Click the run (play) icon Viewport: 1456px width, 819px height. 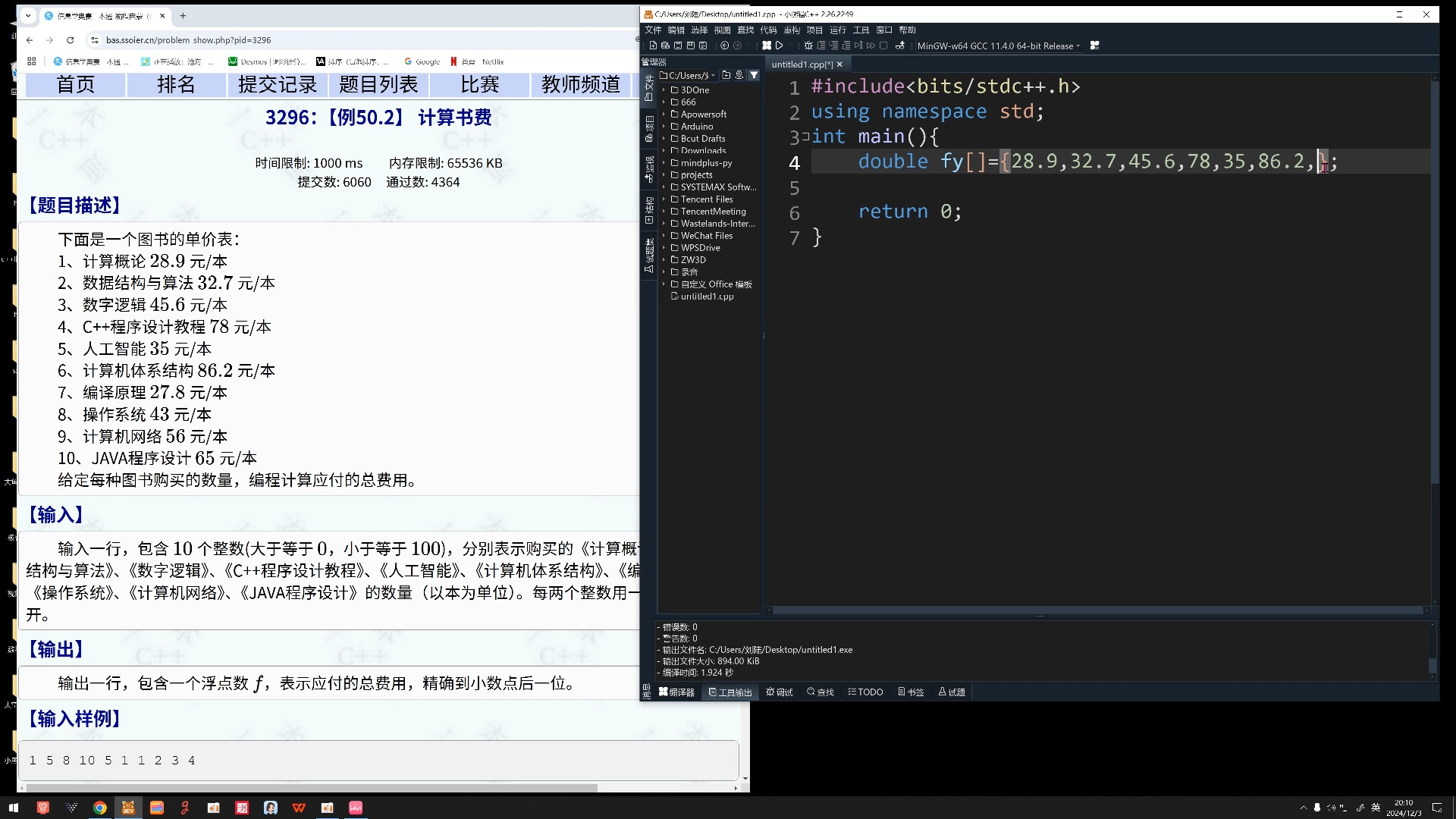pos(780,45)
